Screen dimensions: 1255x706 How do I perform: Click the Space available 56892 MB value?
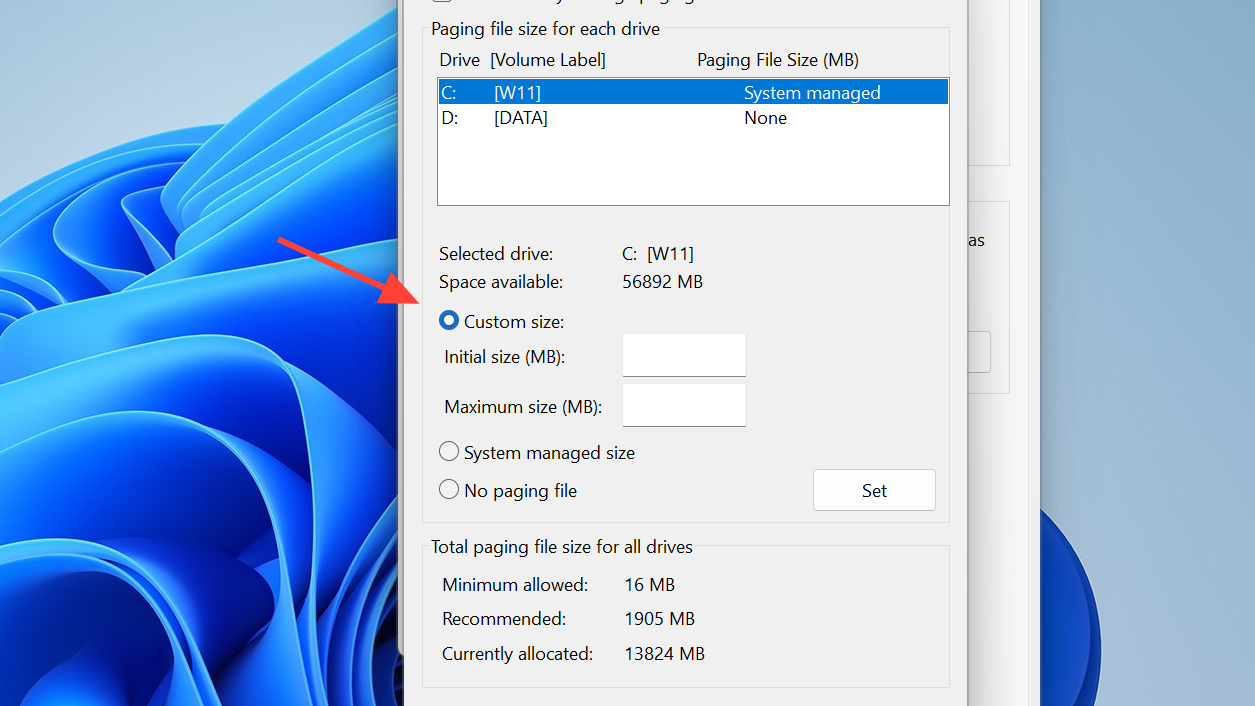coord(662,282)
